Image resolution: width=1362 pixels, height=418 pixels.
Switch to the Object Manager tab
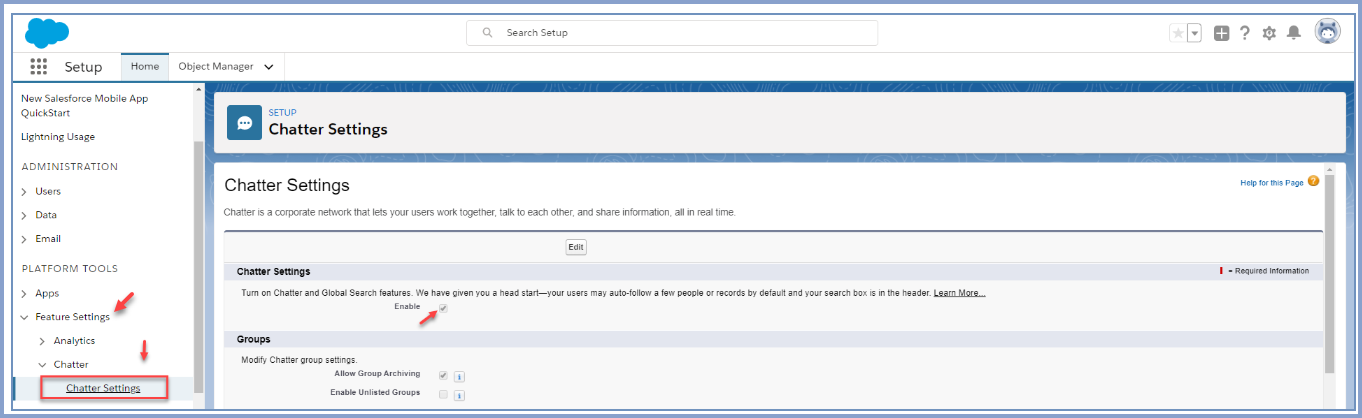tap(216, 67)
